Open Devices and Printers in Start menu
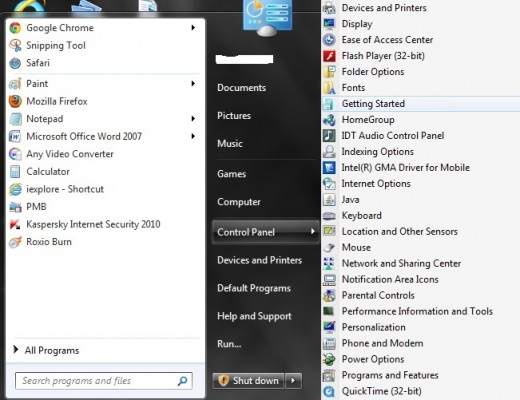The height and width of the screenshot is (400, 520). (x=260, y=260)
